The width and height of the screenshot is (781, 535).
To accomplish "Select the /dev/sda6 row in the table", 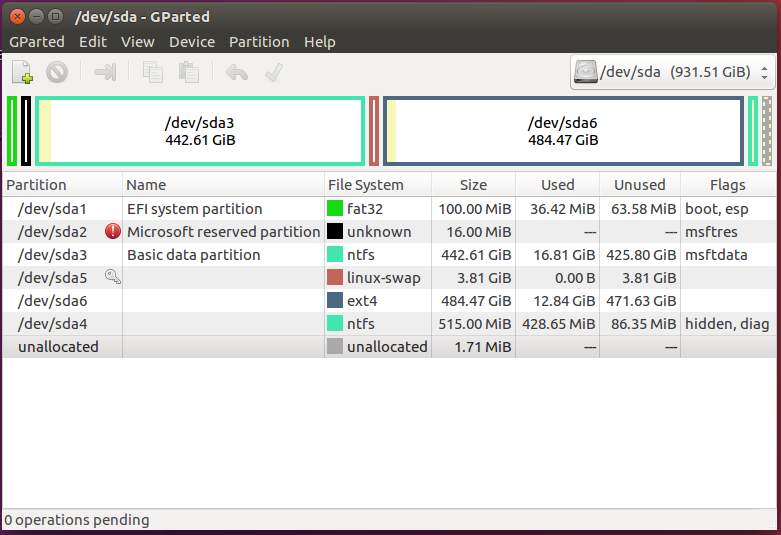I will [x=390, y=300].
